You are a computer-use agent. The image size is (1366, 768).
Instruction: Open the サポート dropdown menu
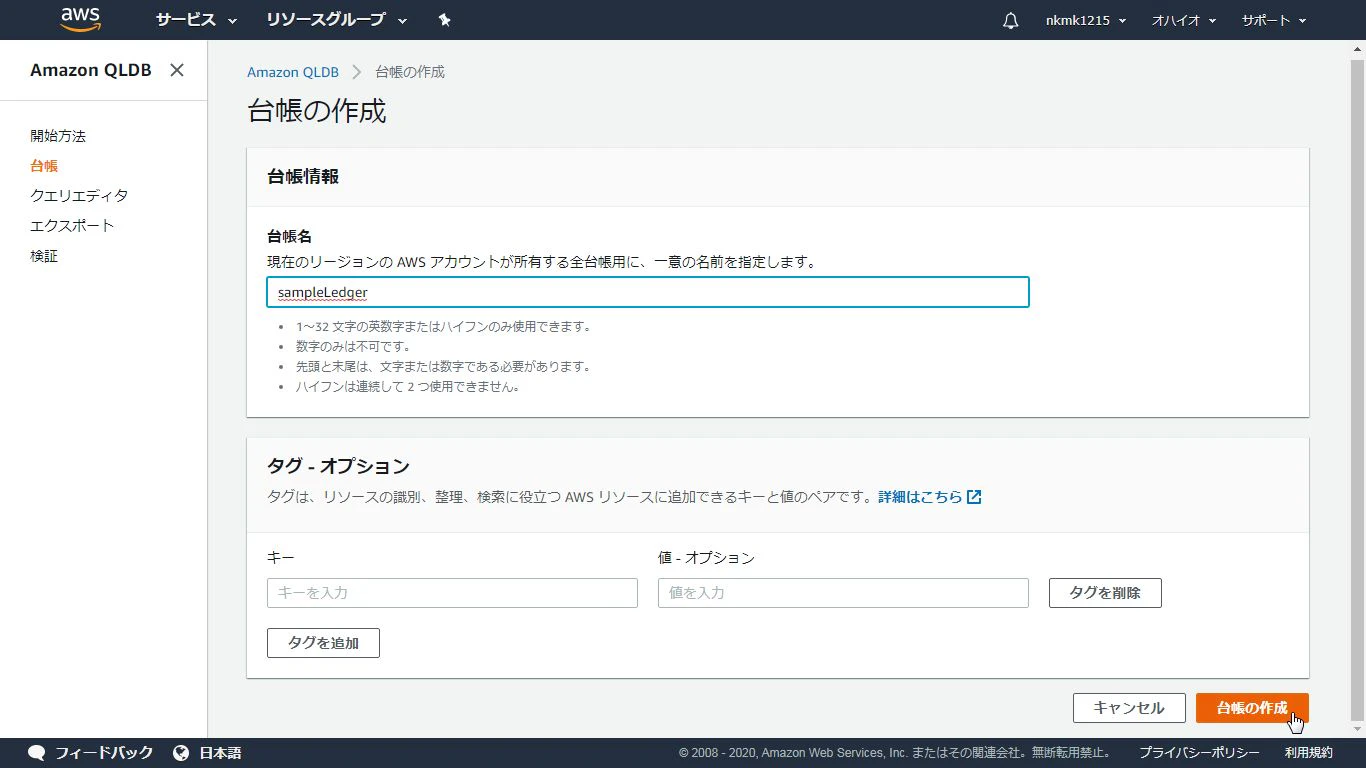pyautogui.click(x=1274, y=20)
